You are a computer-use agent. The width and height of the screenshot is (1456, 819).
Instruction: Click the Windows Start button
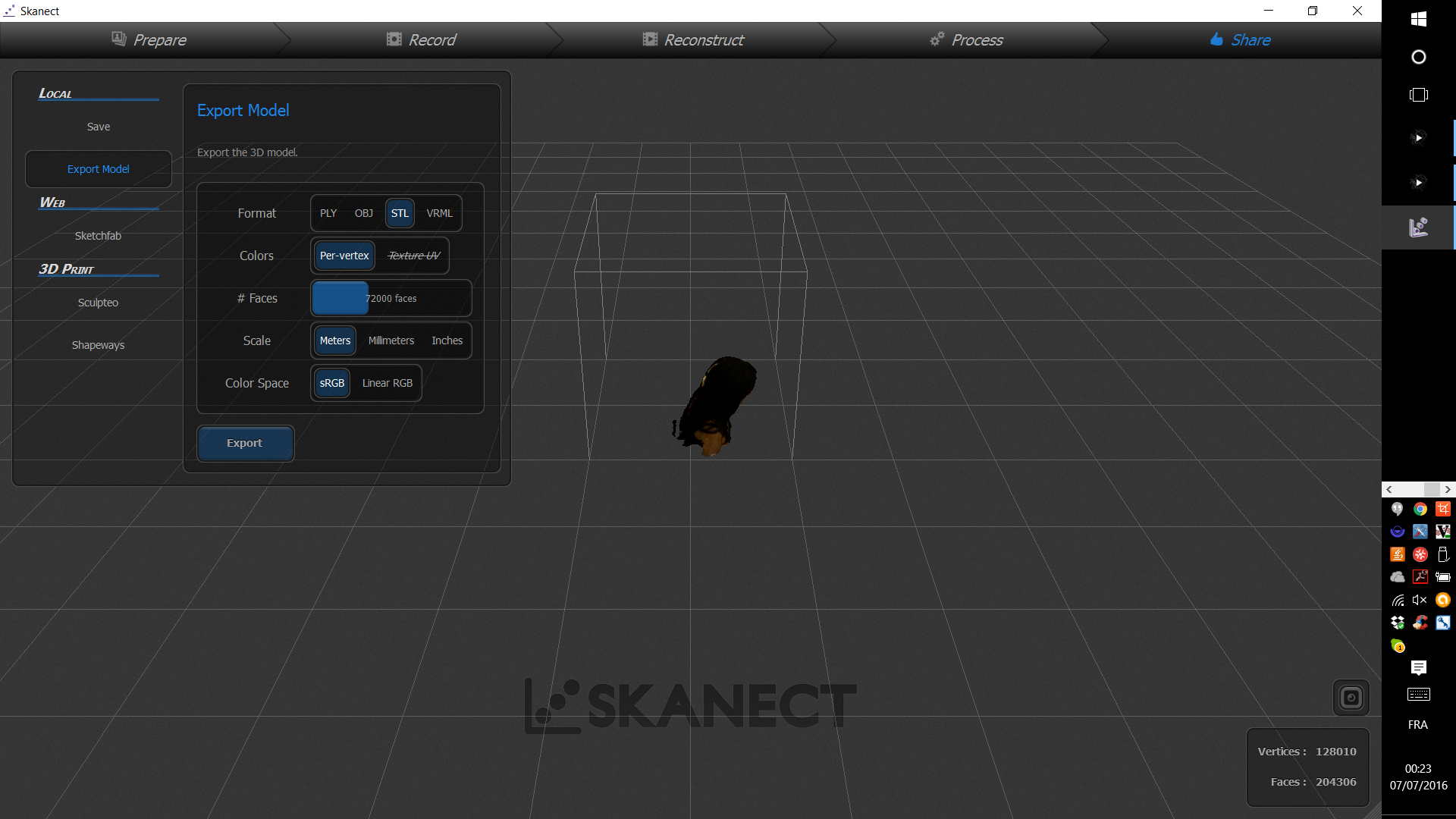pos(1418,19)
